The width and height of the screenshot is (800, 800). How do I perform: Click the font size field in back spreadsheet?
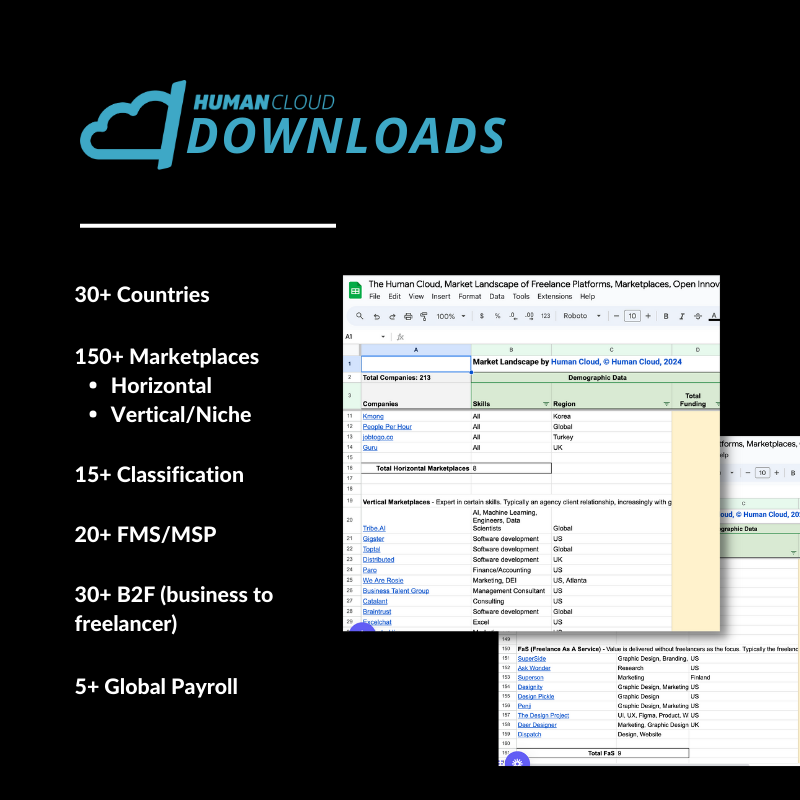pos(762,473)
